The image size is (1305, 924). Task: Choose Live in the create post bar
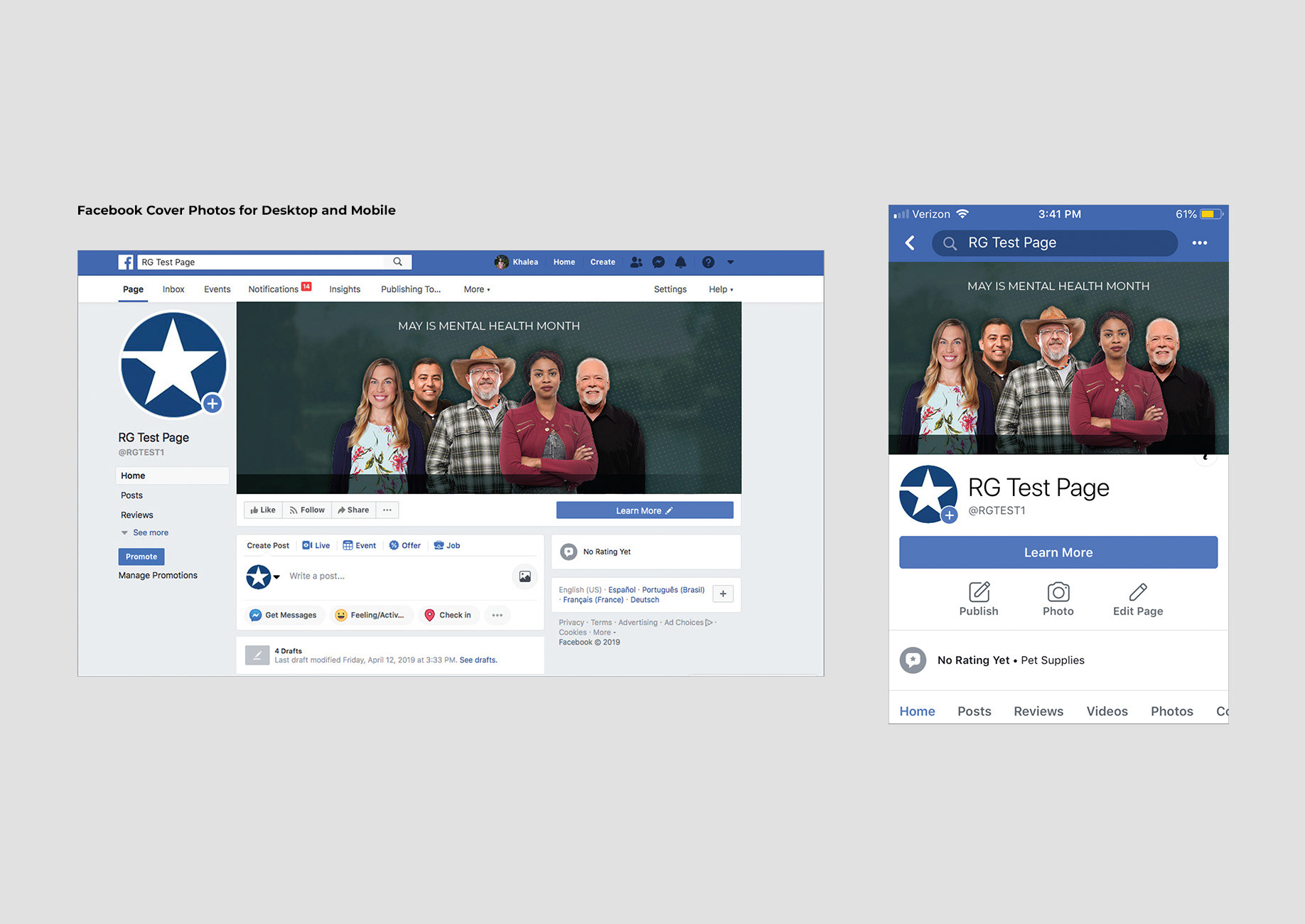point(316,546)
